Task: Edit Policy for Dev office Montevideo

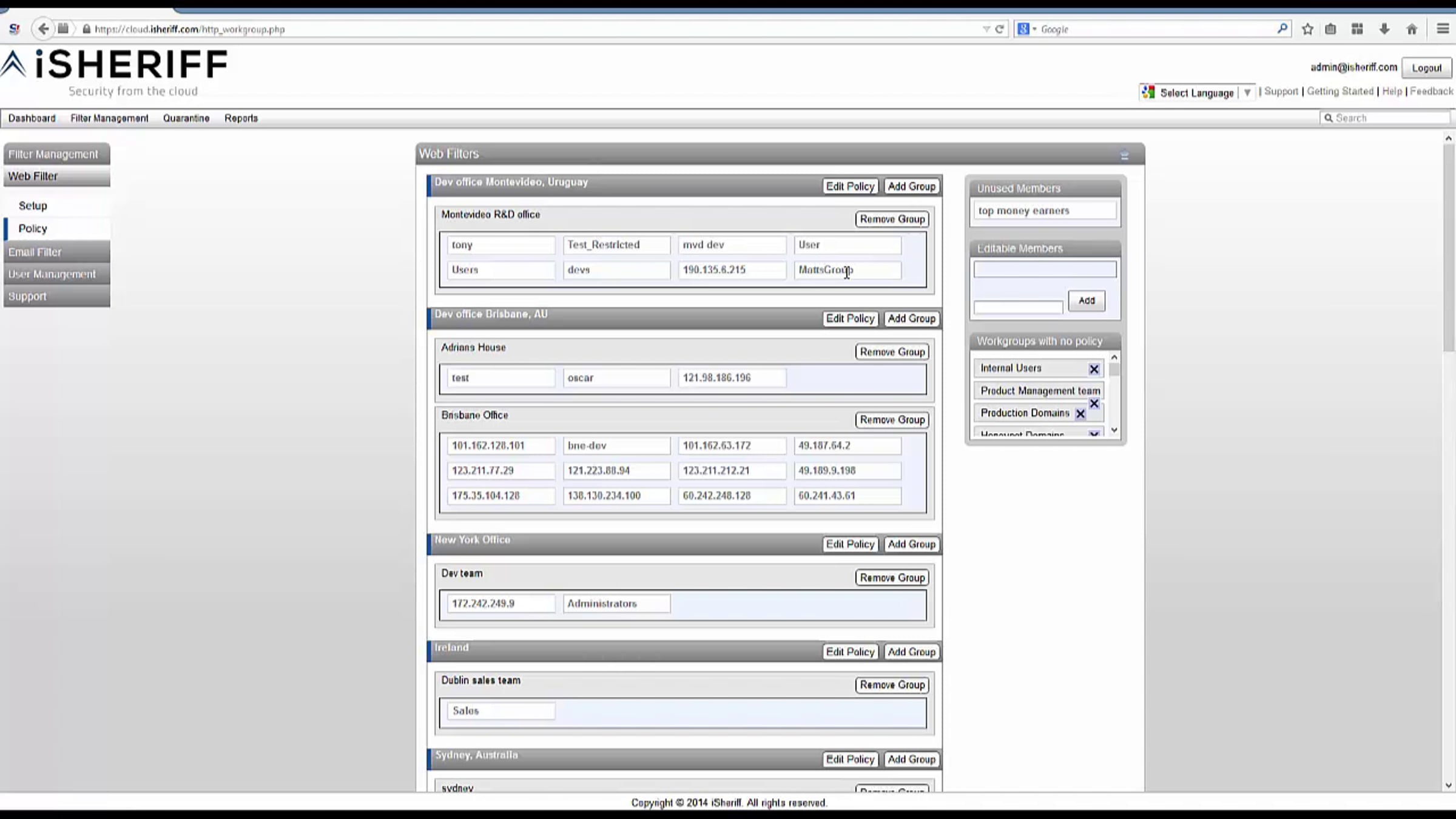Action: (850, 186)
